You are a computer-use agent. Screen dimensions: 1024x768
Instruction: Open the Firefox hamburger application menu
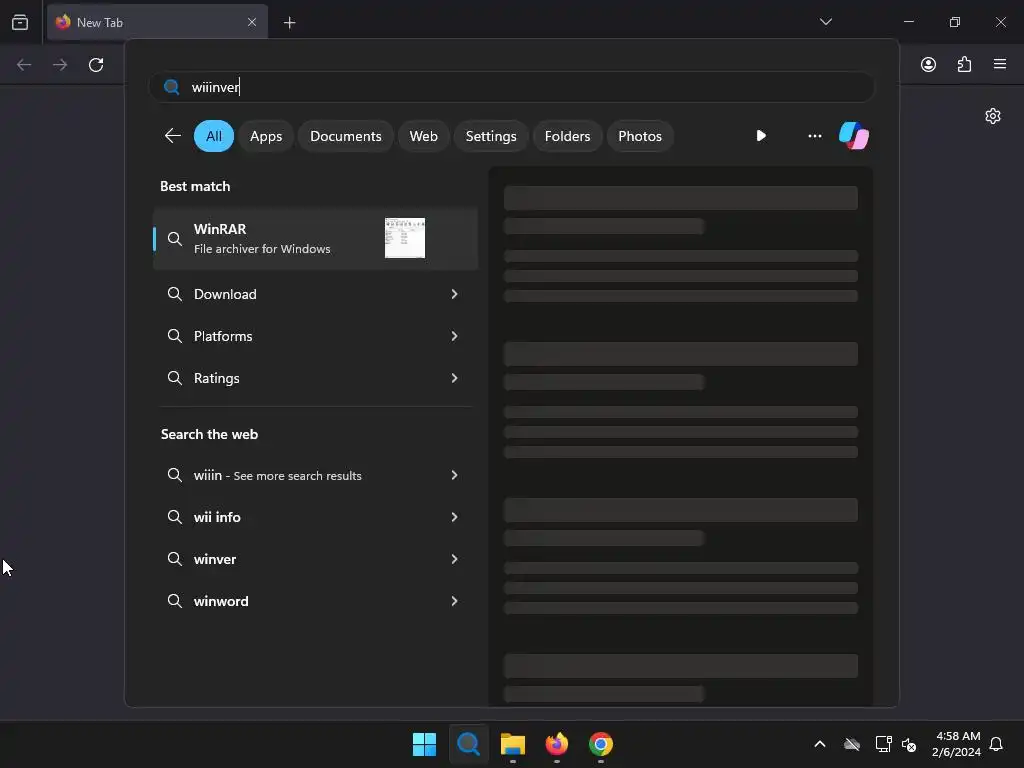(x=999, y=64)
